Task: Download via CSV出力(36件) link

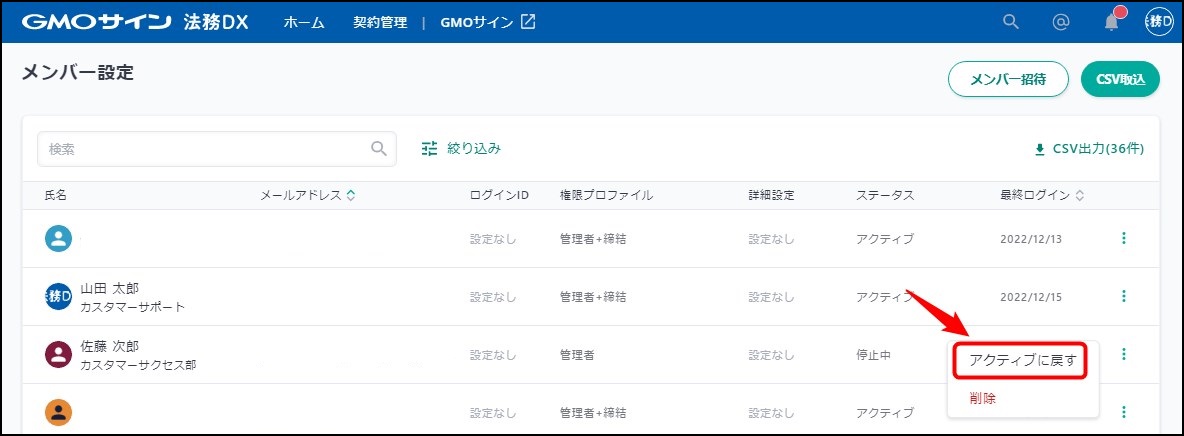Action: [1088, 148]
